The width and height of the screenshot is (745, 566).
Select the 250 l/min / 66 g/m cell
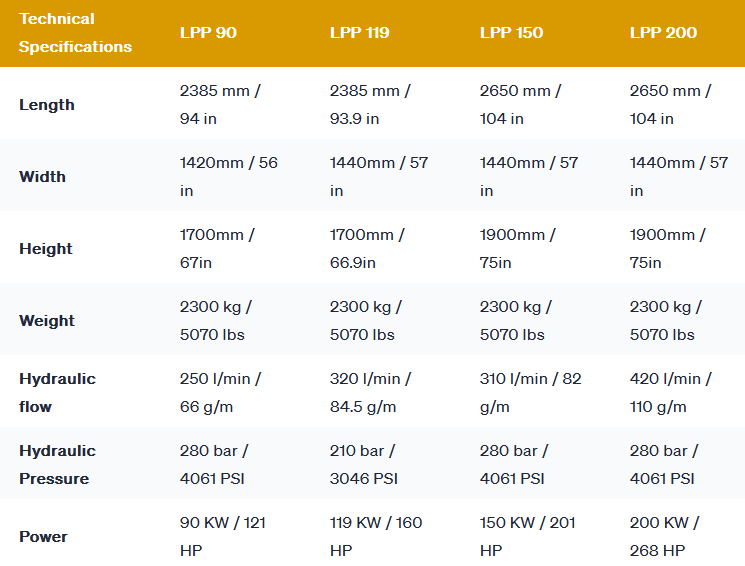click(x=220, y=393)
